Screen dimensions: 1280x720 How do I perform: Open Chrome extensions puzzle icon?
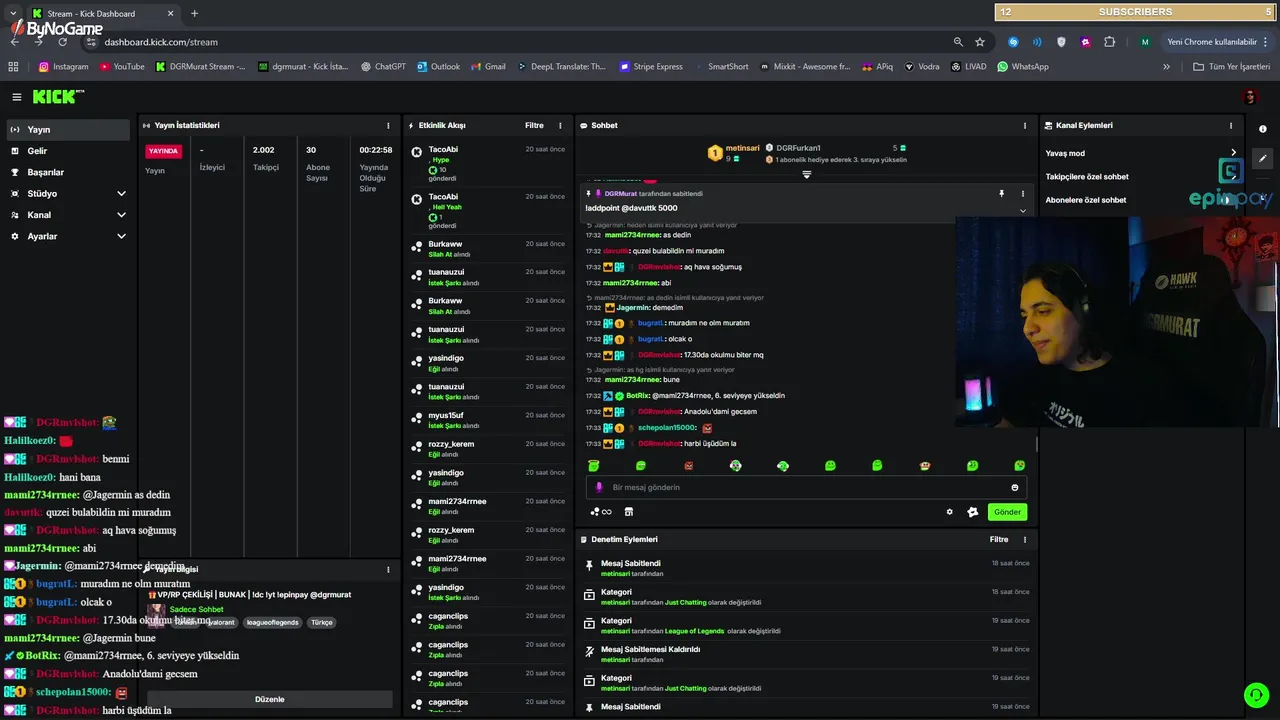coord(1110,42)
